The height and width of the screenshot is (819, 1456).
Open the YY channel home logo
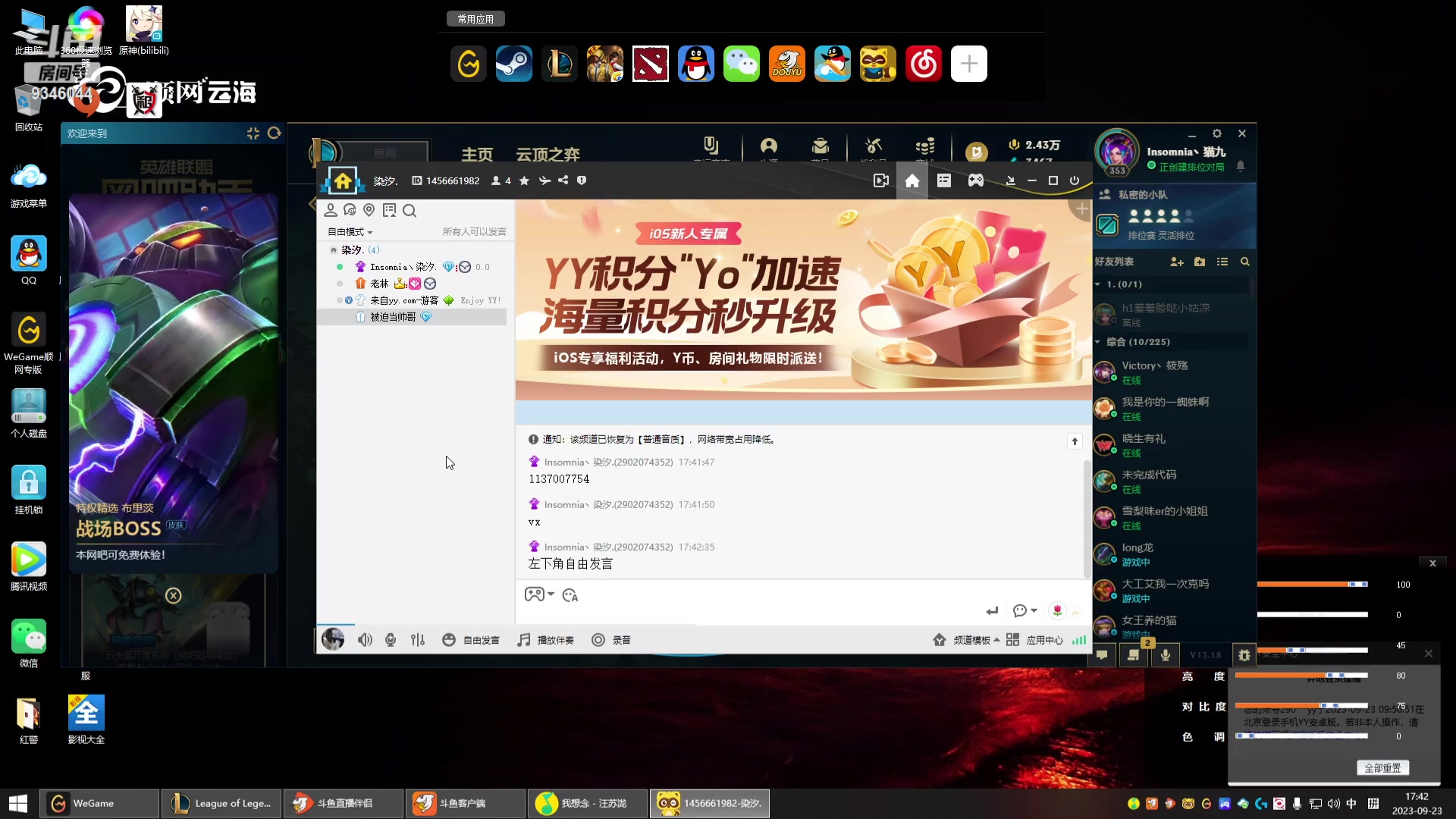tap(343, 180)
